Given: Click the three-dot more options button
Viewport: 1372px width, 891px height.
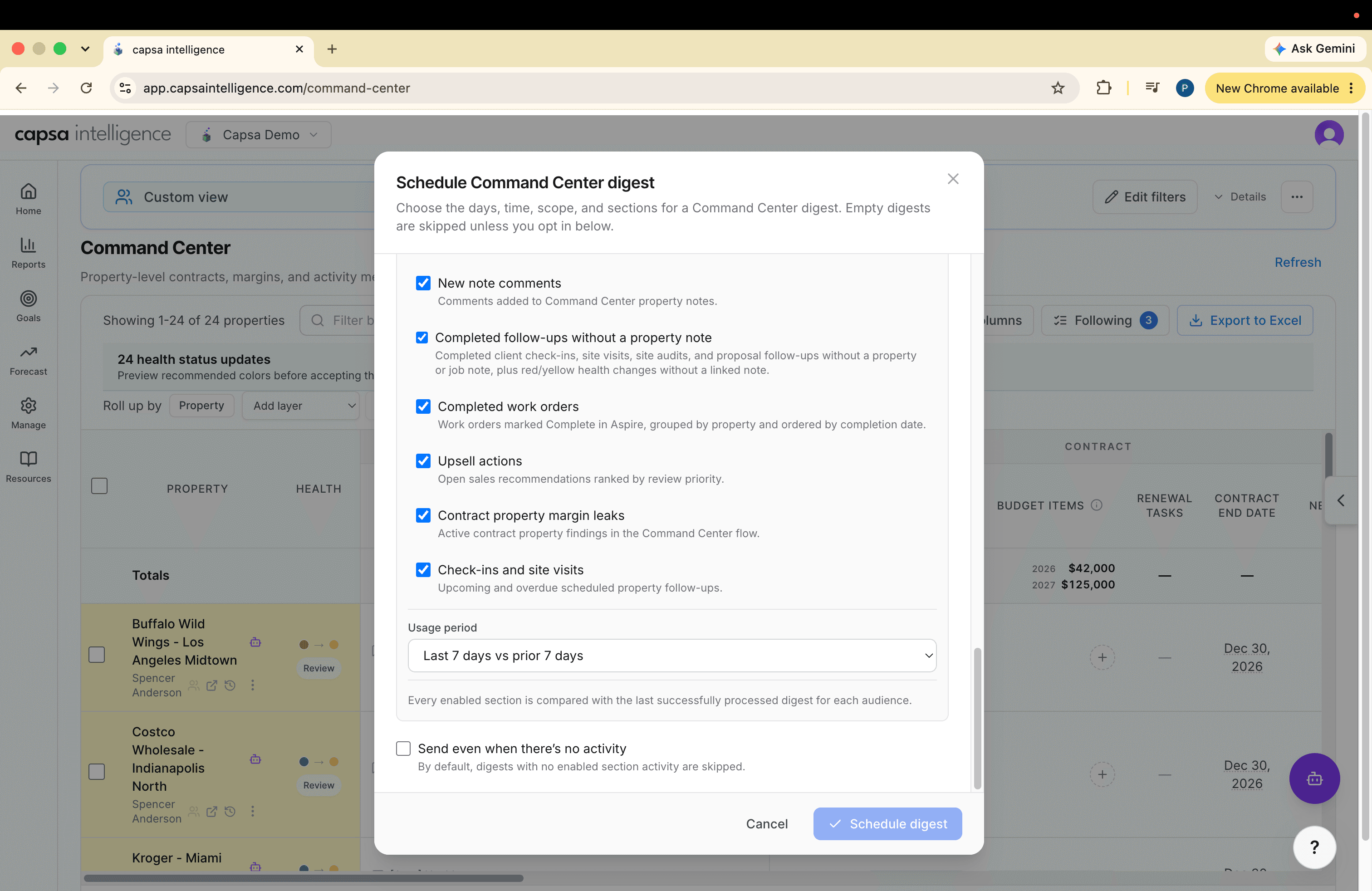Looking at the screenshot, I should pyautogui.click(x=1297, y=197).
